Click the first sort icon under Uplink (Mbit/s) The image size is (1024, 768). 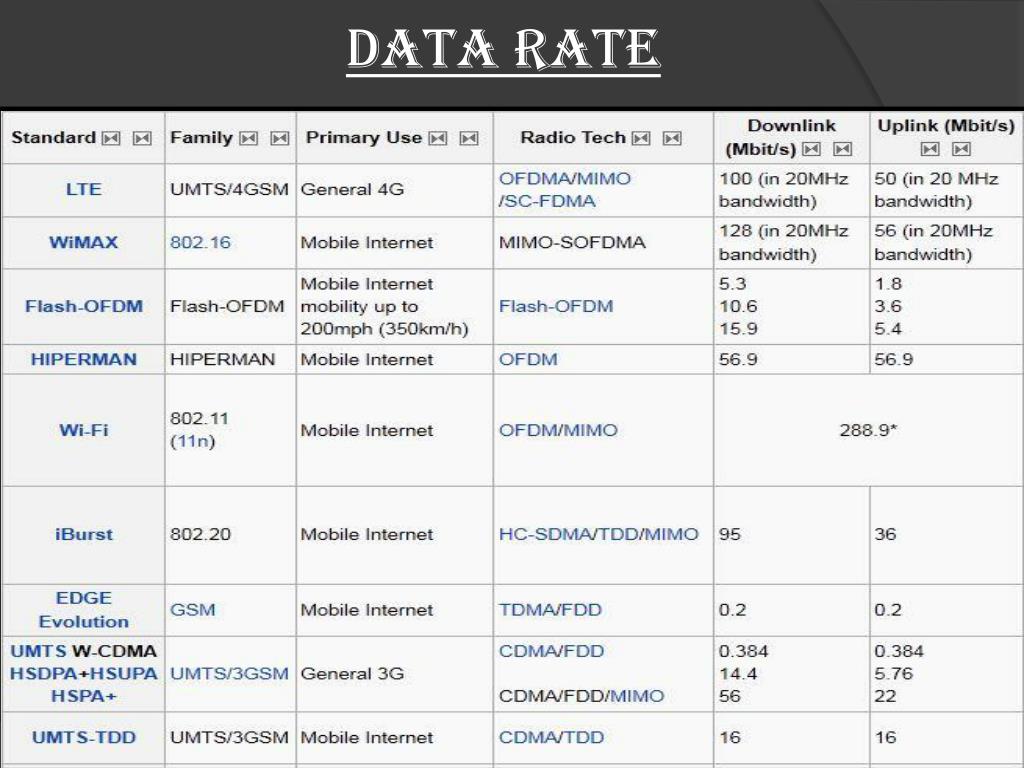tap(930, 150)
